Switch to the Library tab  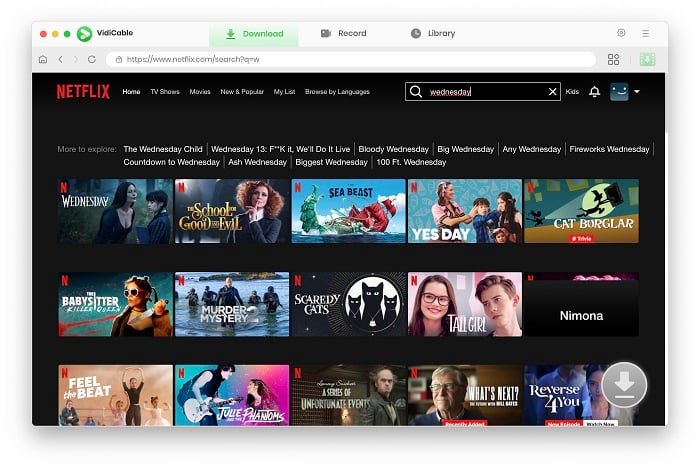click(x=433, y=33)
